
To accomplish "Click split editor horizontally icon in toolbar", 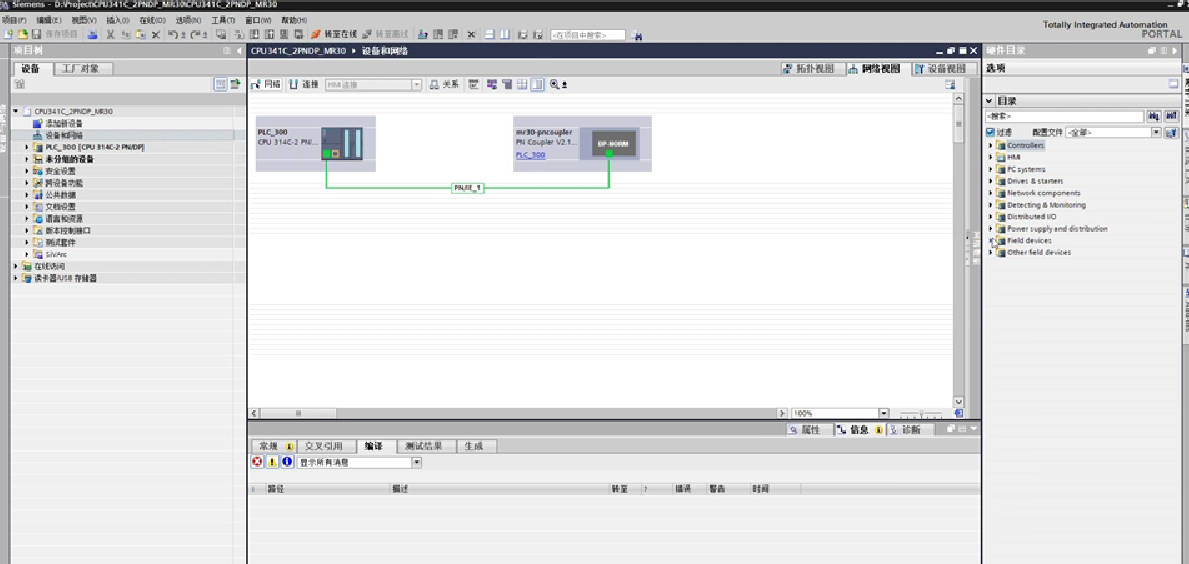I will (490, 34).
